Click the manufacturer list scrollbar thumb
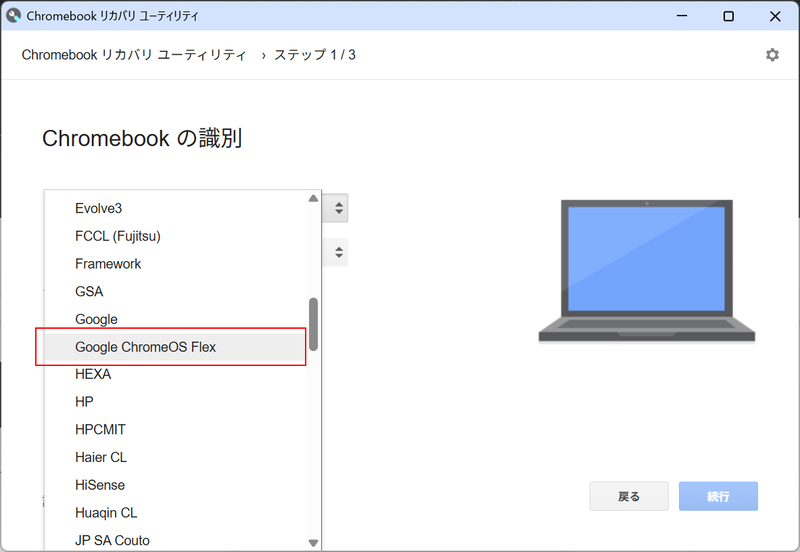 click(x=313, y=324)
